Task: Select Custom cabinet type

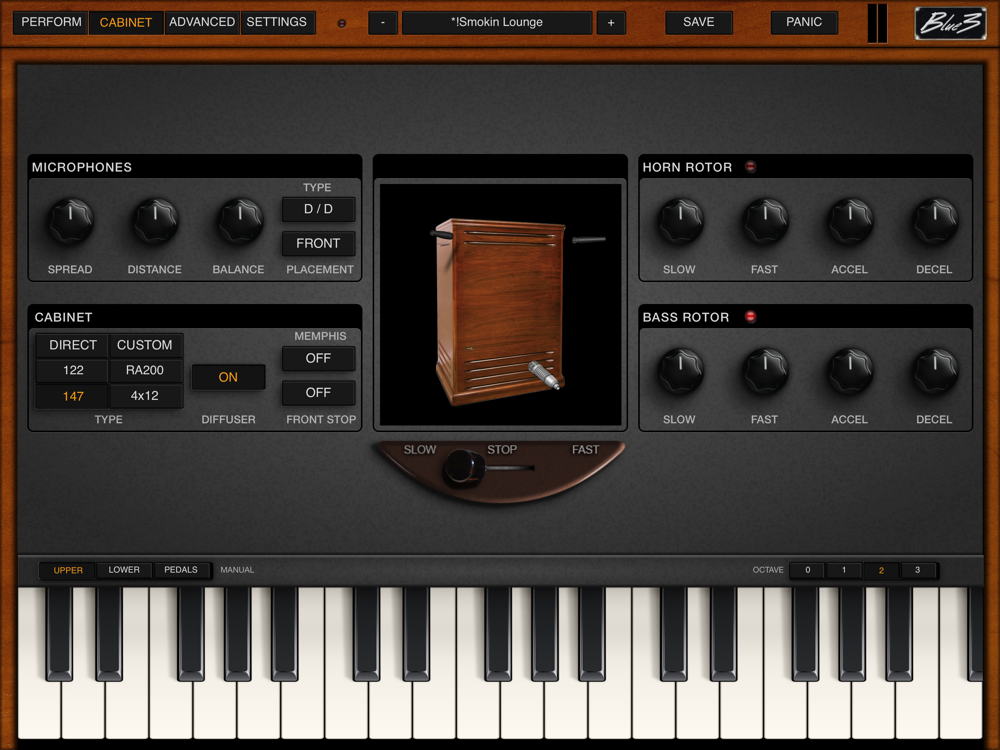Action: [145, 345]
